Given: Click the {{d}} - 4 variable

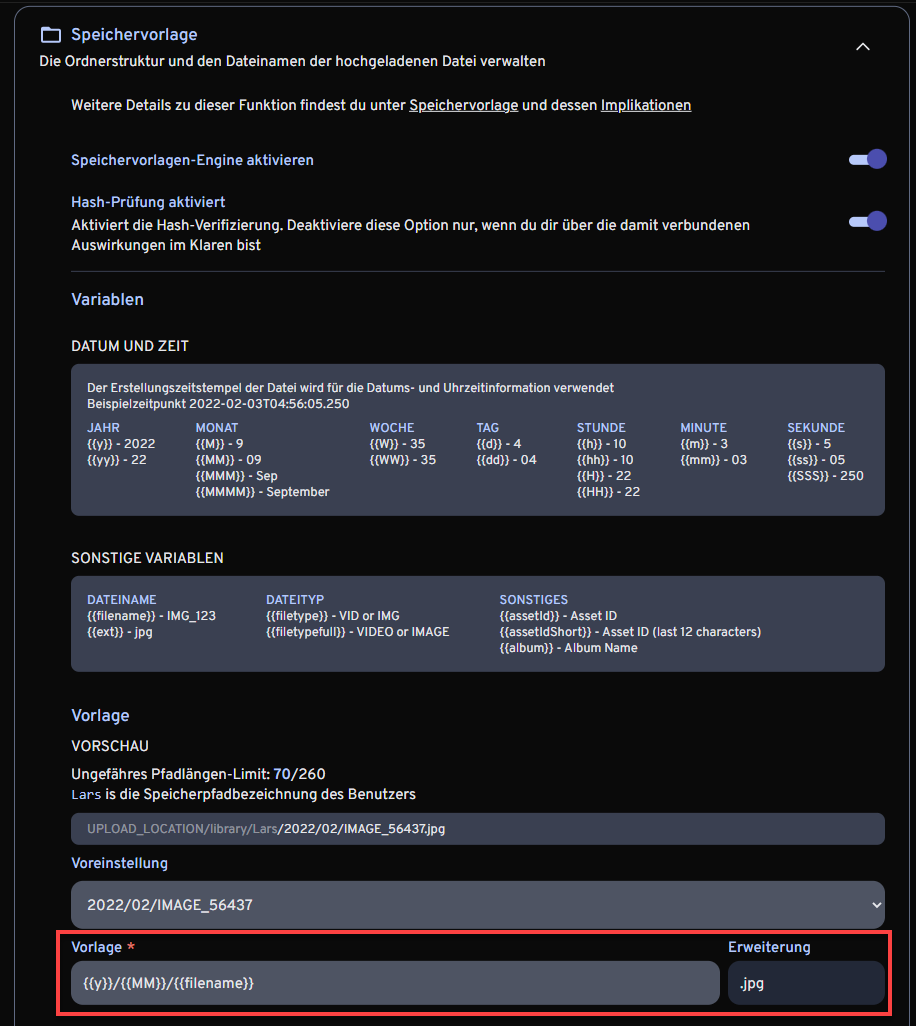Looking at the screenshot, I should click(499, 444).
